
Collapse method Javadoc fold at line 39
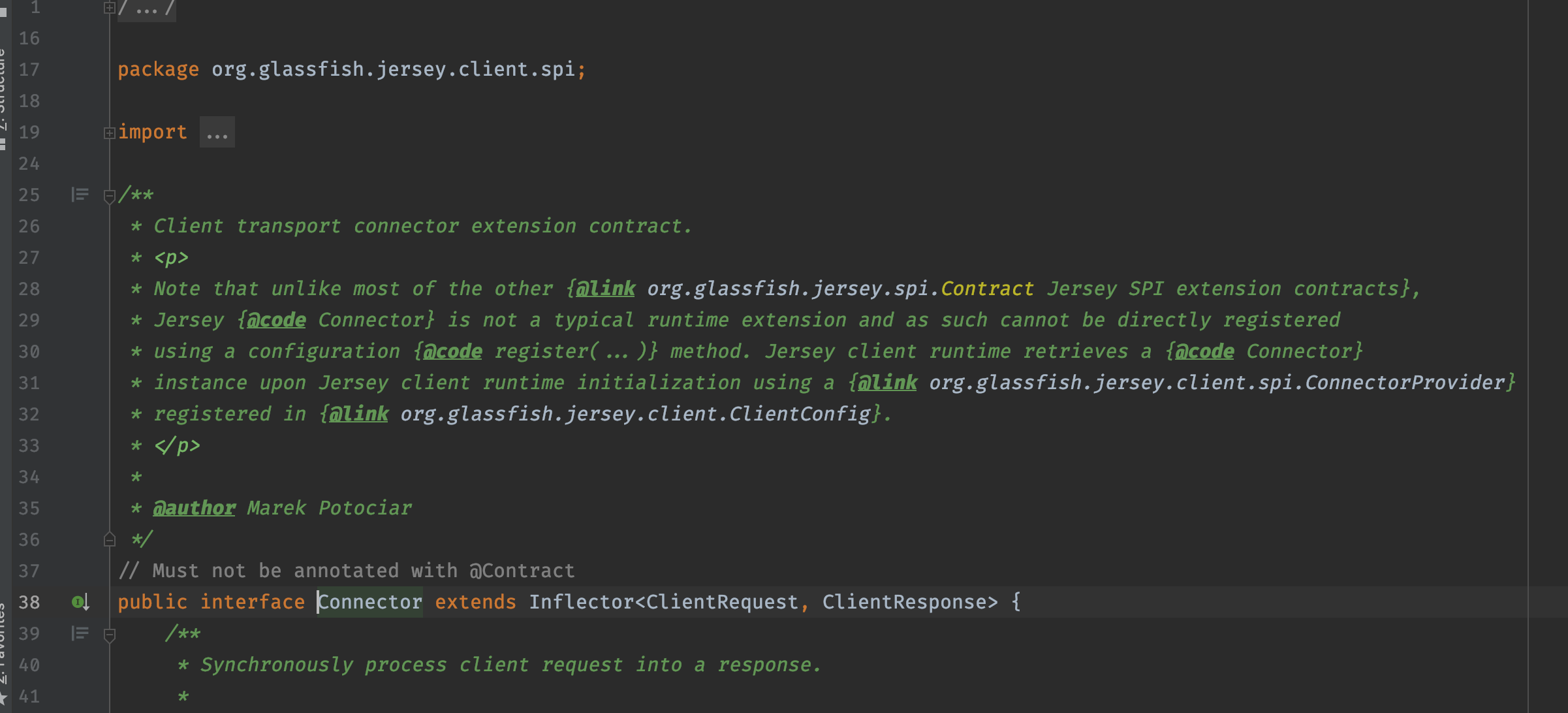109,634
